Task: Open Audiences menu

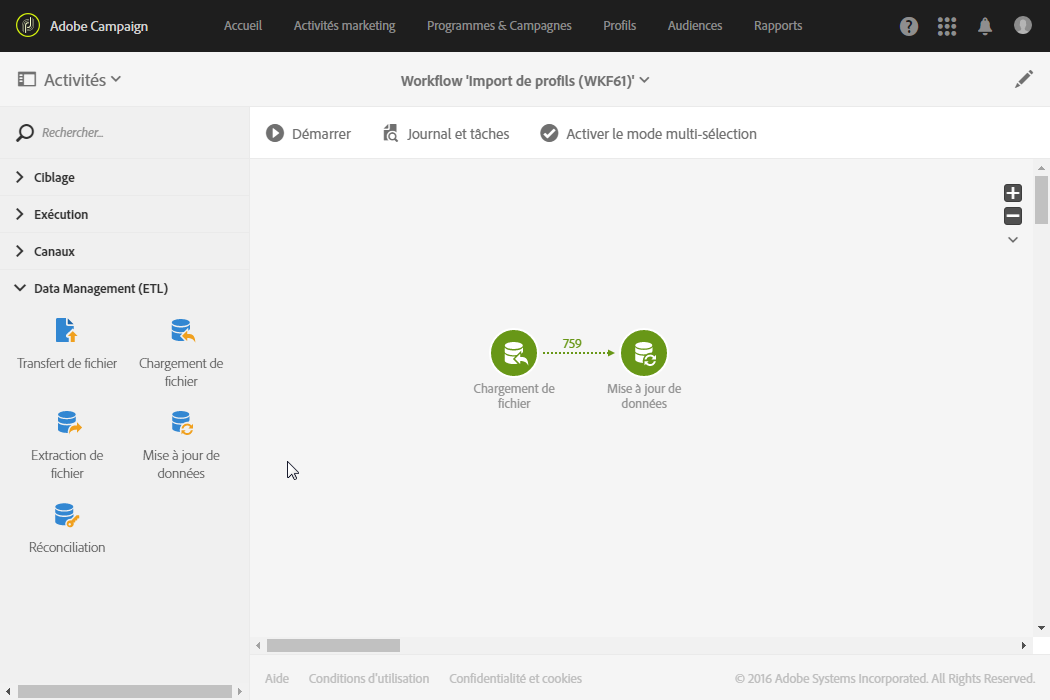Action: [x=694, y=25]
